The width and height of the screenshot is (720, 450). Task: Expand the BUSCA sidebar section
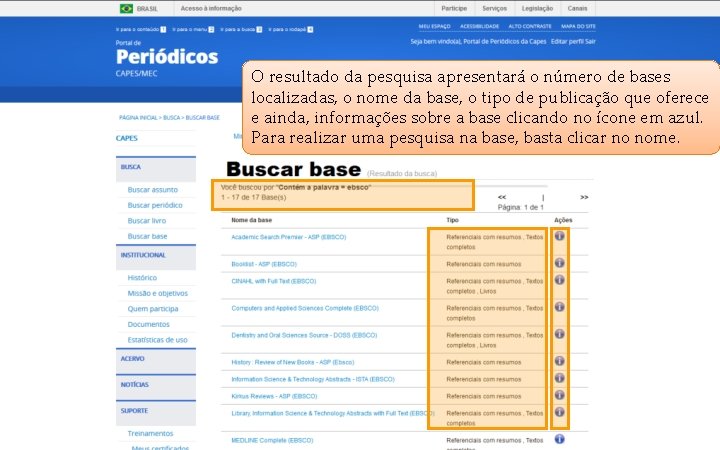[156, 169]
